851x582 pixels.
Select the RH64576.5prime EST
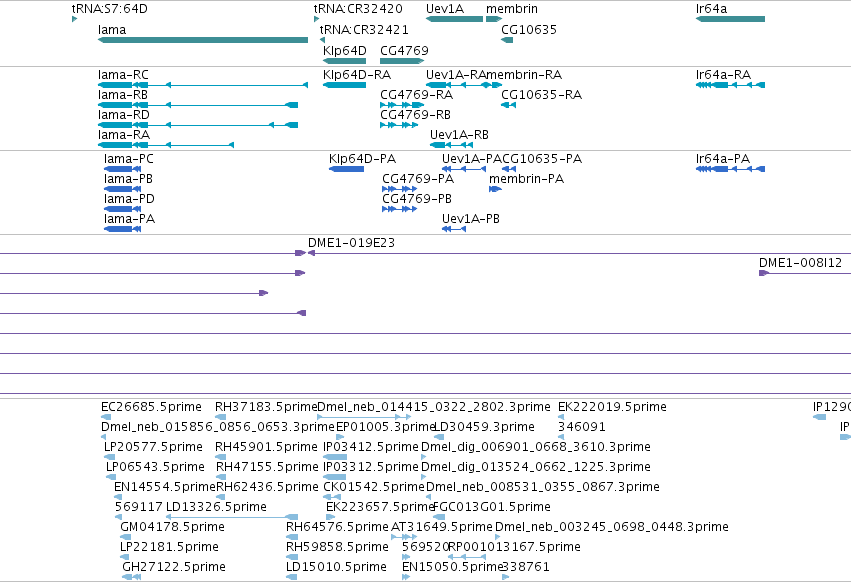point(337,528)
